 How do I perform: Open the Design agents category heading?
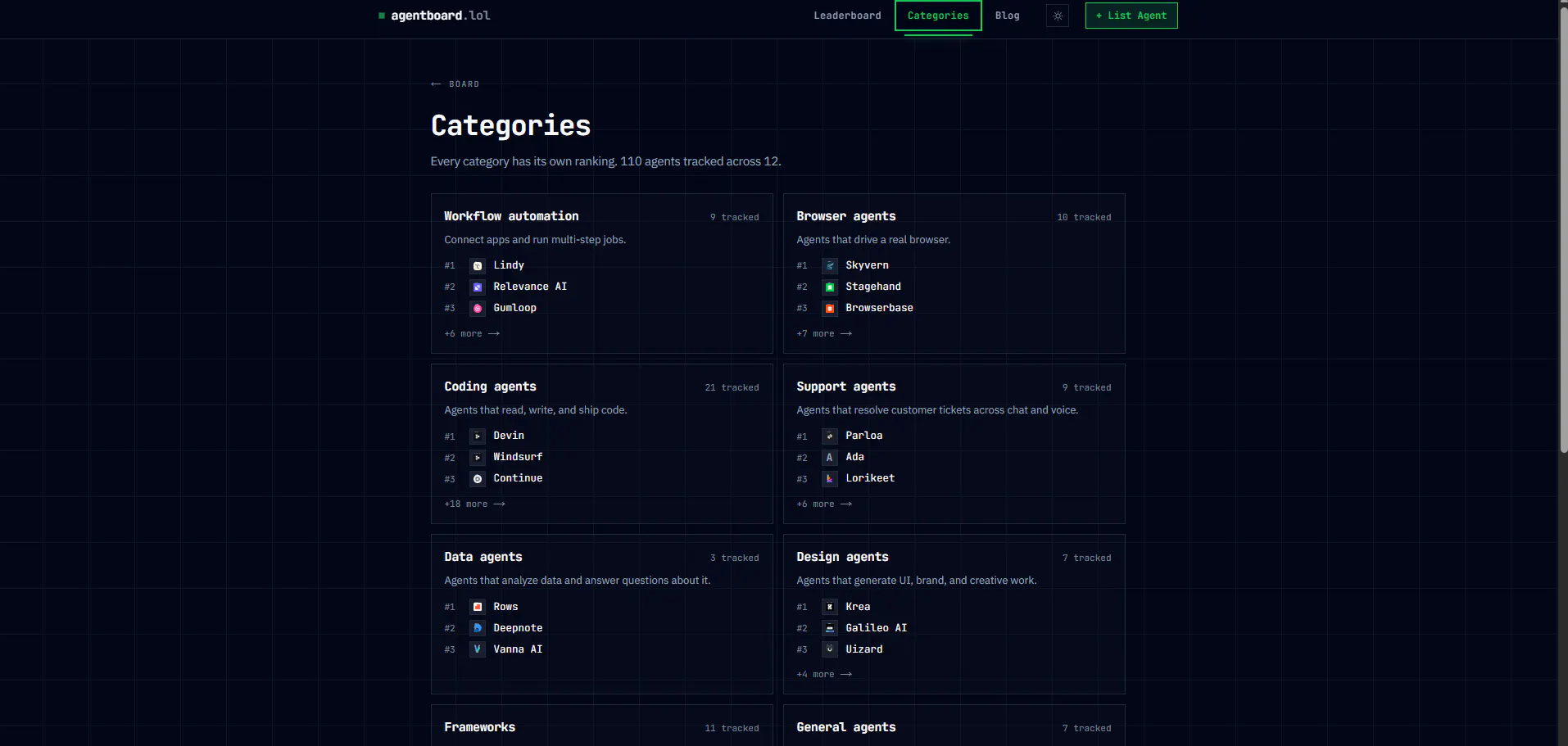pos(842,557)
